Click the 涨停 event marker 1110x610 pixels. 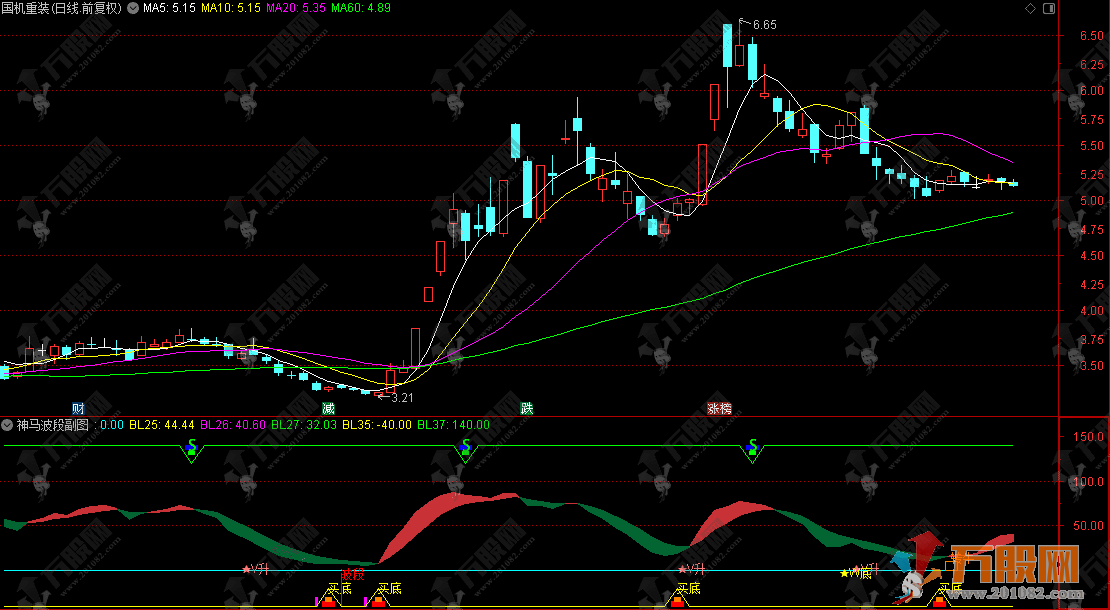[719, 408]
